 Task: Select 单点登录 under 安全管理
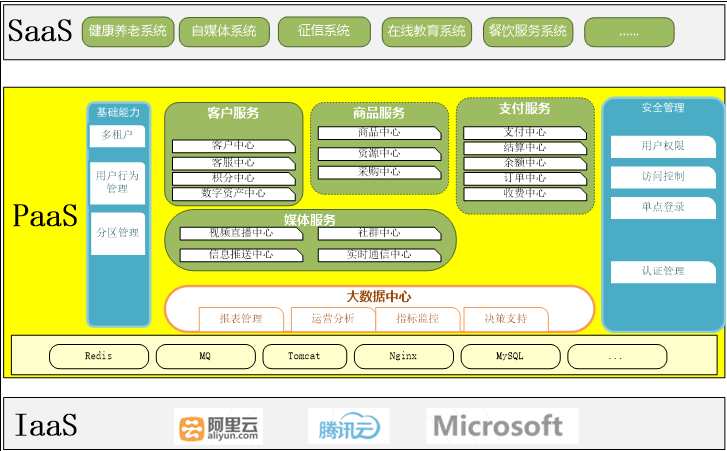[663, 207]
